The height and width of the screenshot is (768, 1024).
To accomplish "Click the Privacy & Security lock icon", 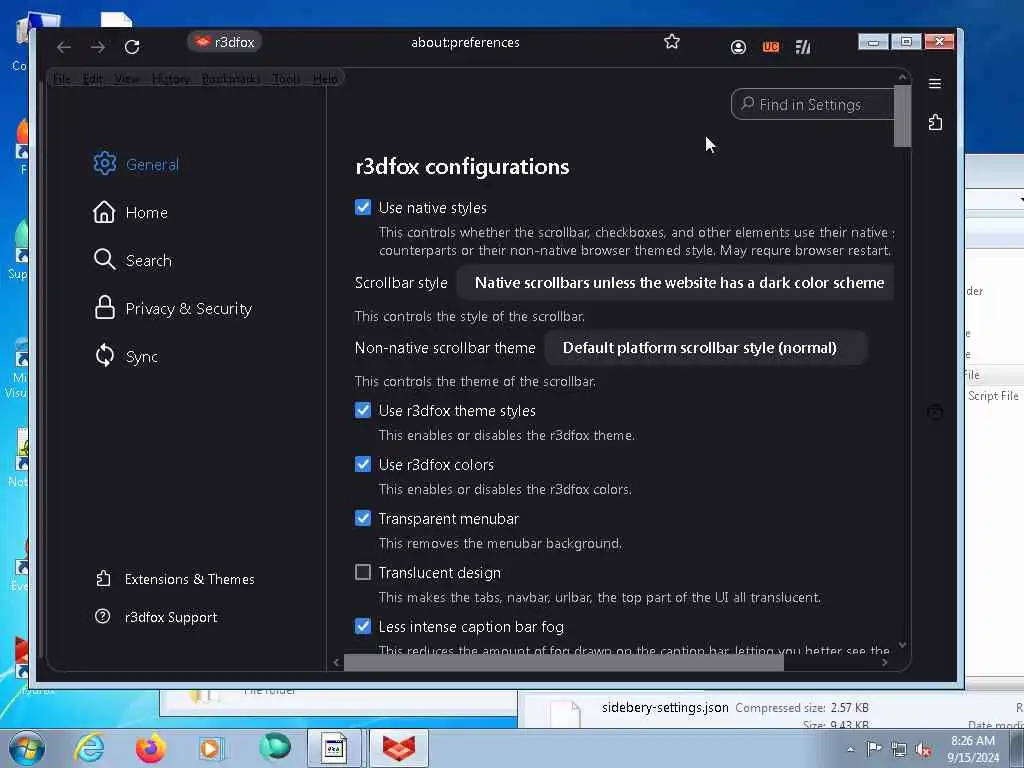I will coord(104,307).
